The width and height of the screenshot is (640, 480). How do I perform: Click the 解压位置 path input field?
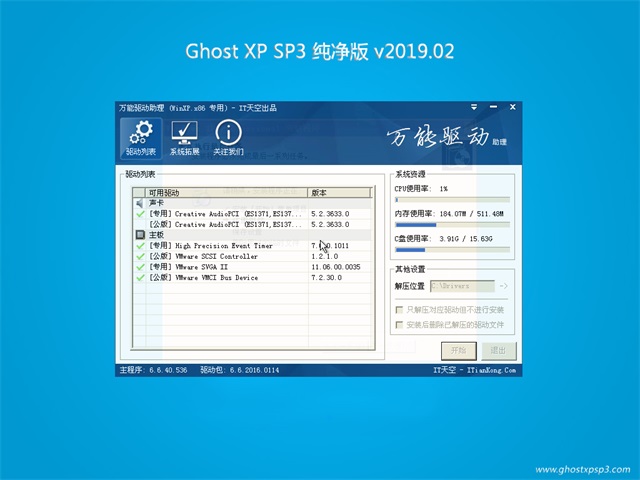pos(462,286)
